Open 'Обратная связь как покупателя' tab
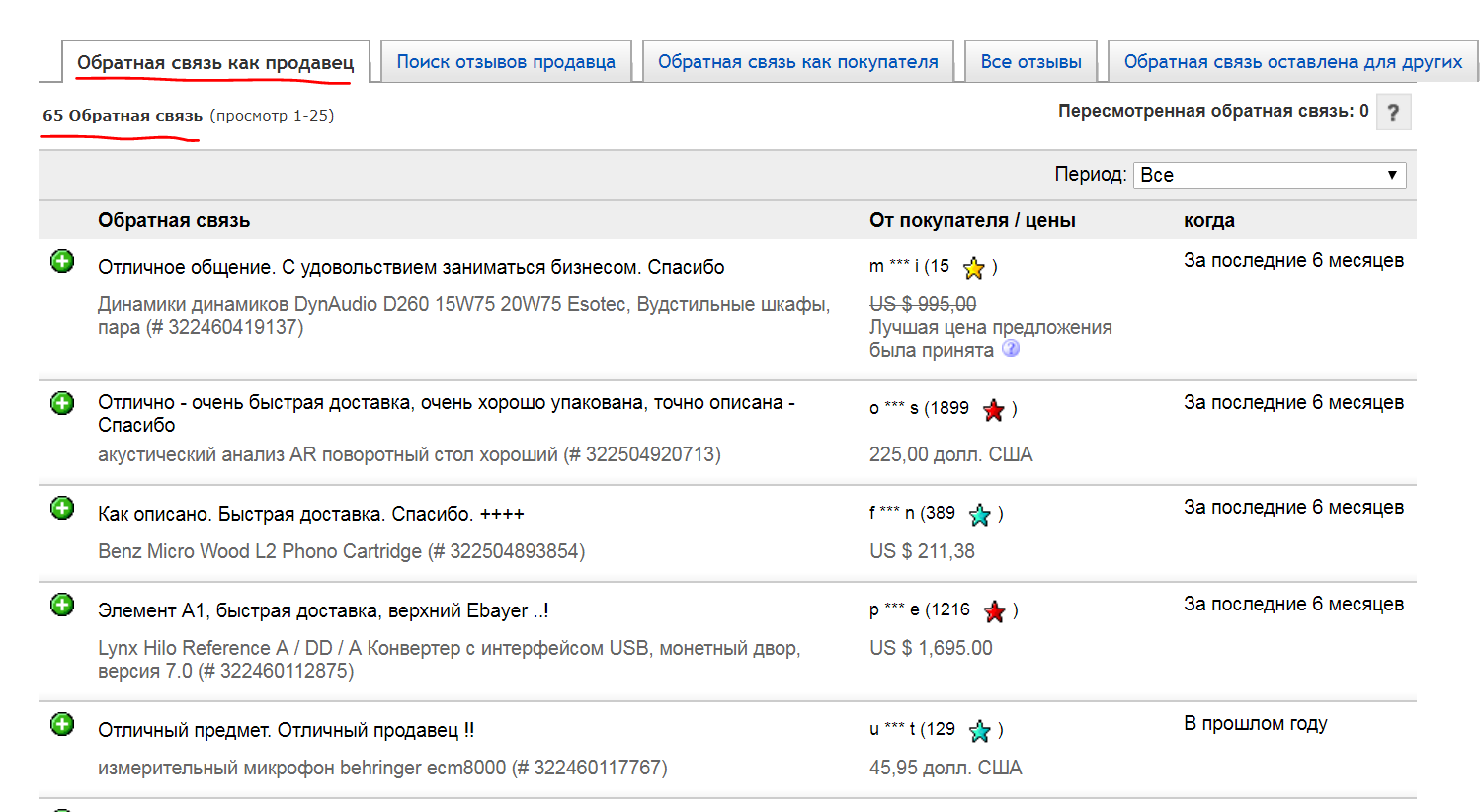Viewport: 1481px width, 812px height. 797,62
